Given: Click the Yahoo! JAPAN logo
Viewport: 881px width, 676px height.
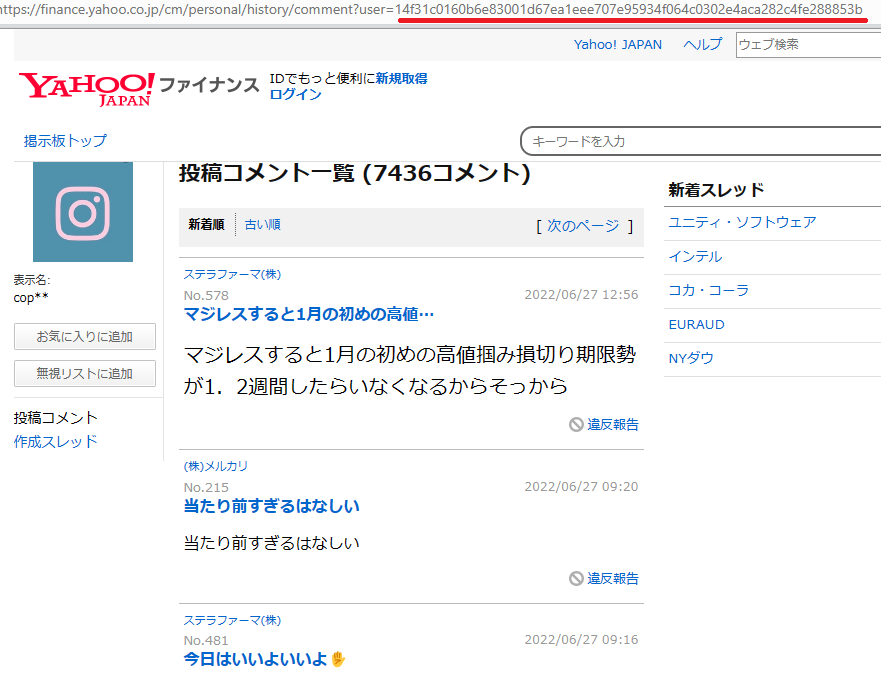Looking at the screenshot, I should tap(86, 88).
